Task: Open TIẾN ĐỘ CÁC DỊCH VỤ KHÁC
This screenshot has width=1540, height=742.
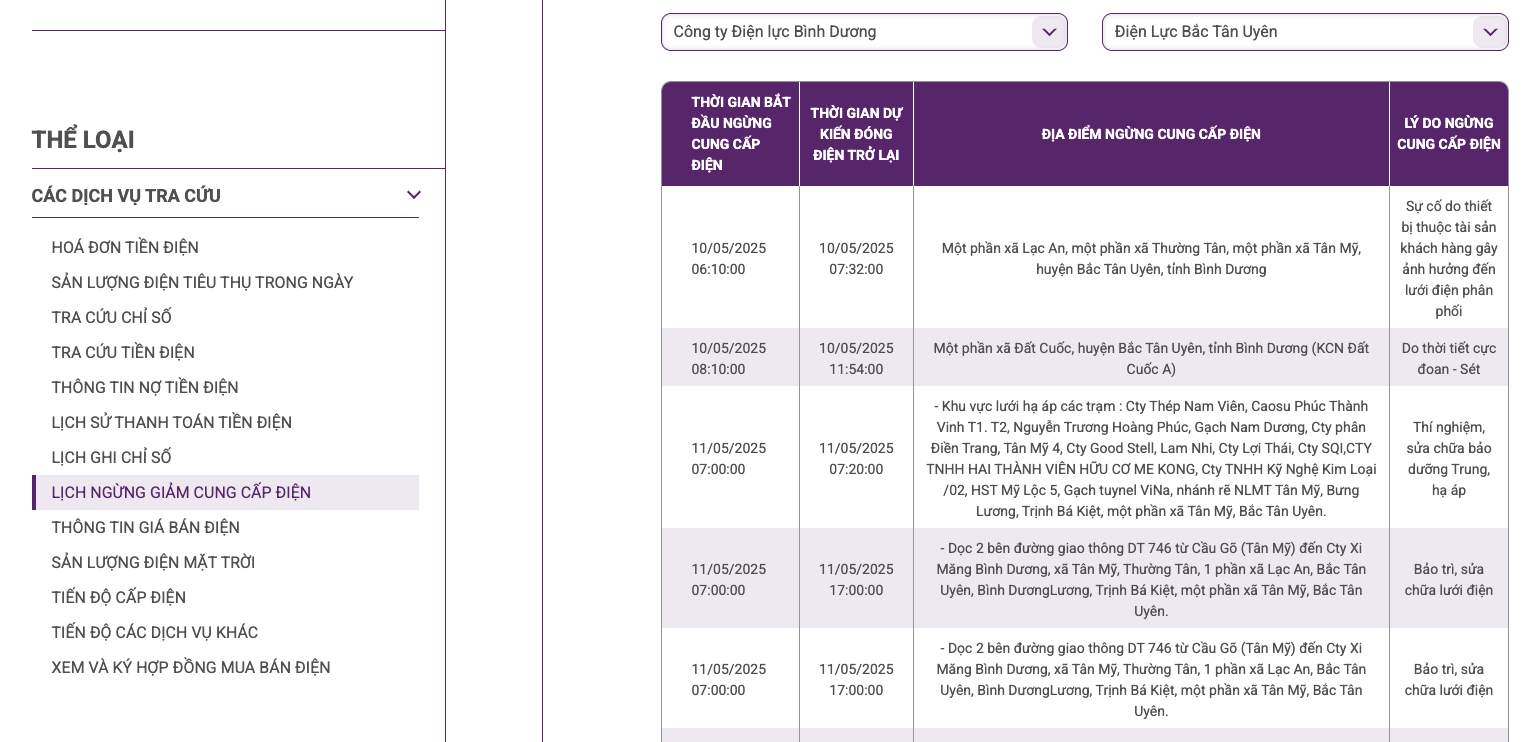Action: pos(155,633)
